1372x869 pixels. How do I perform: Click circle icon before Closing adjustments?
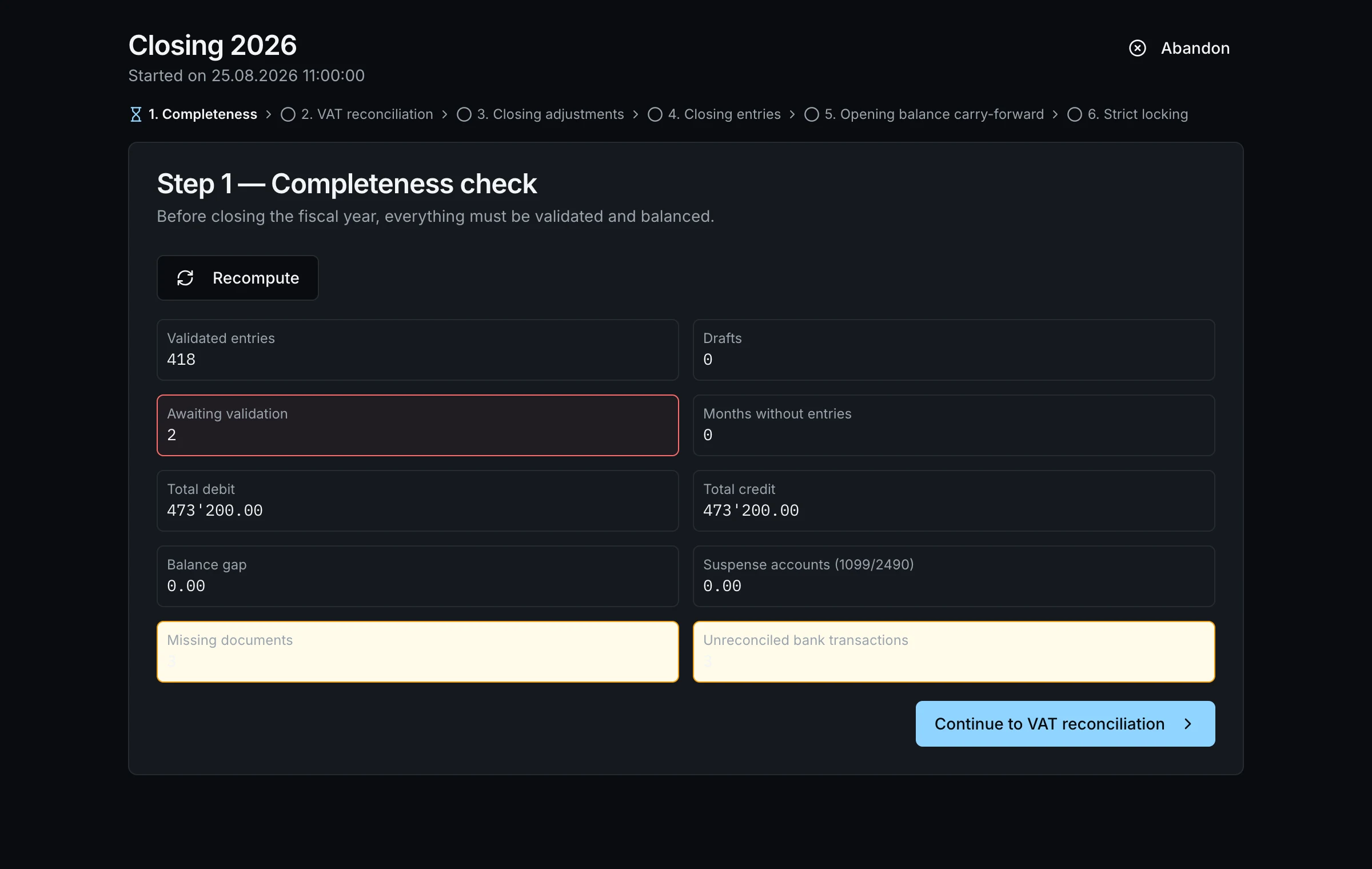click(464, 114)
